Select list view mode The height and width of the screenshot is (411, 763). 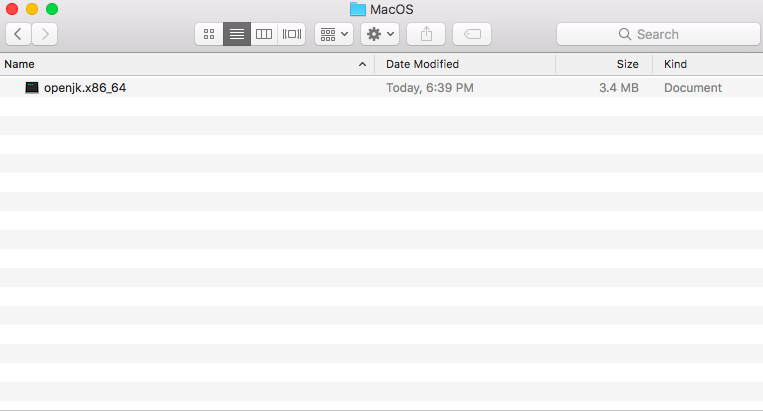[x=237, y=34]
